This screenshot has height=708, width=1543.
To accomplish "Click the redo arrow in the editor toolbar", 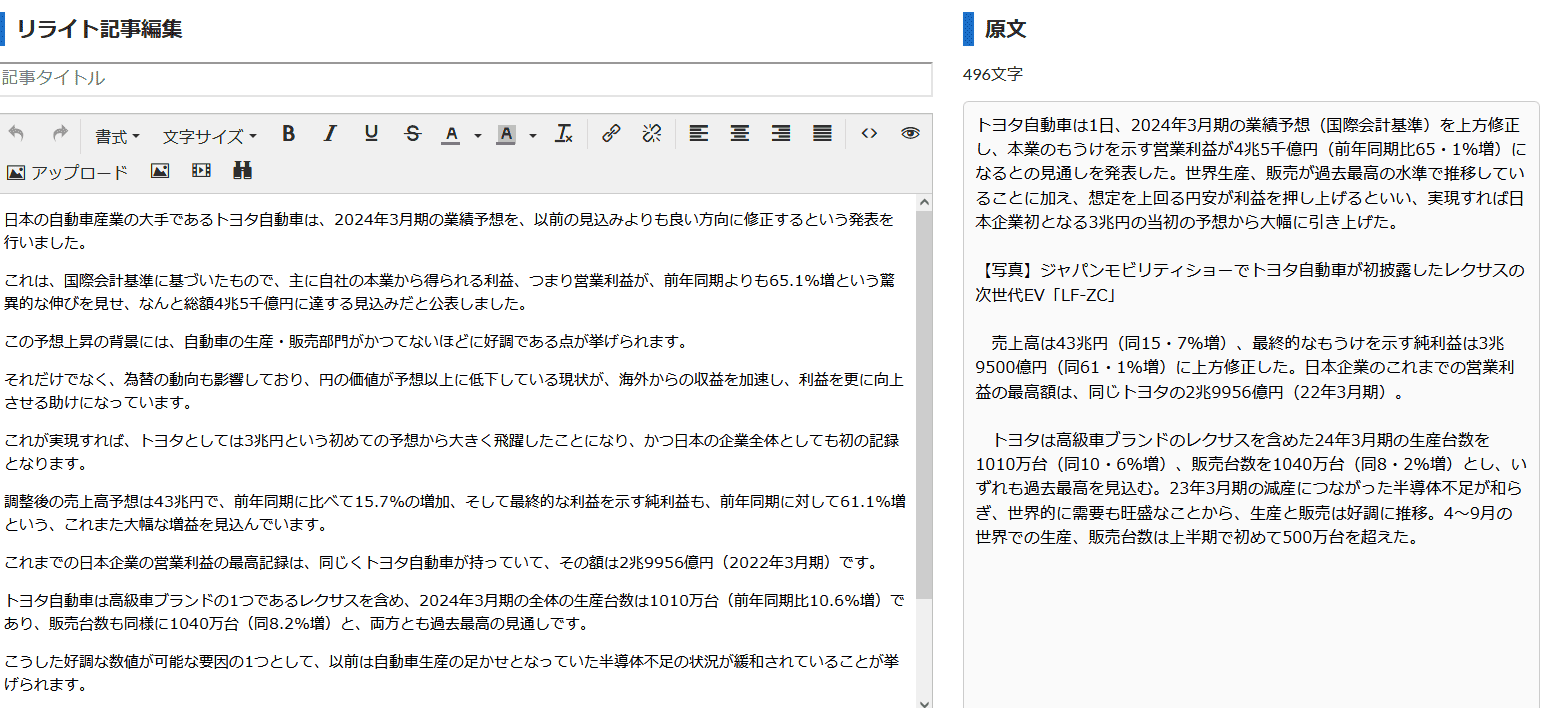I will (x=59, y=134).
